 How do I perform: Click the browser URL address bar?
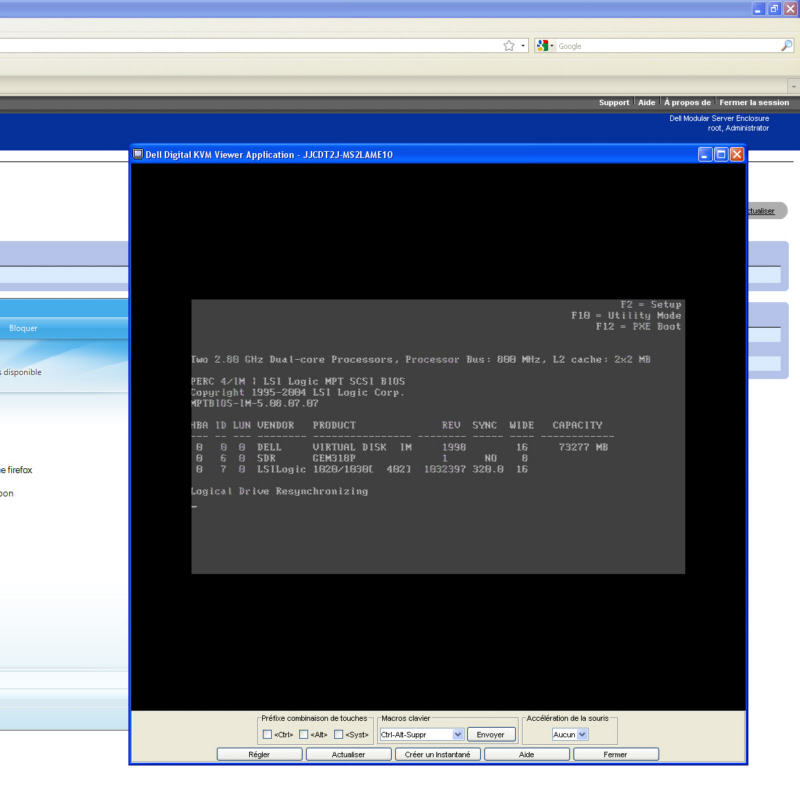tap(250, 46)
